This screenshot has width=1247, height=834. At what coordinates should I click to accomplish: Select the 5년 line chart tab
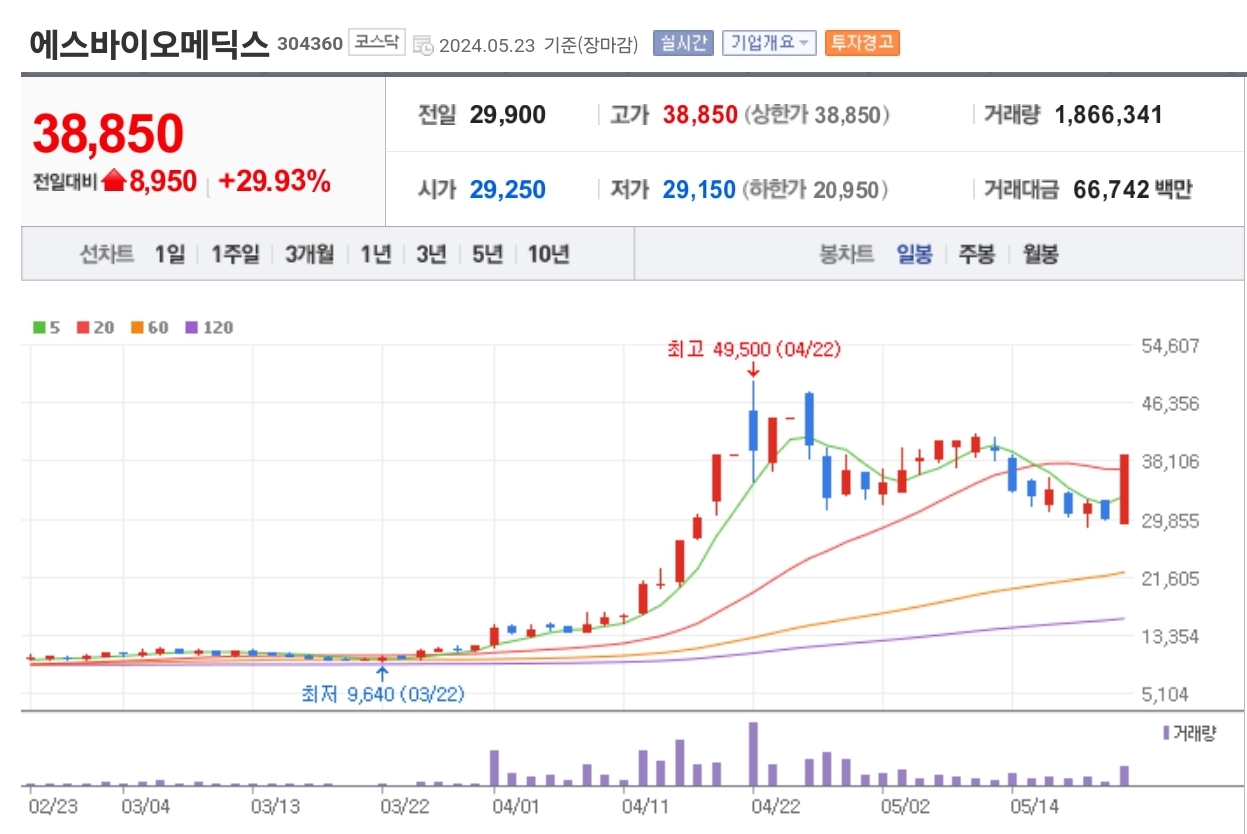pyautogui.click(x=487, y=254)
